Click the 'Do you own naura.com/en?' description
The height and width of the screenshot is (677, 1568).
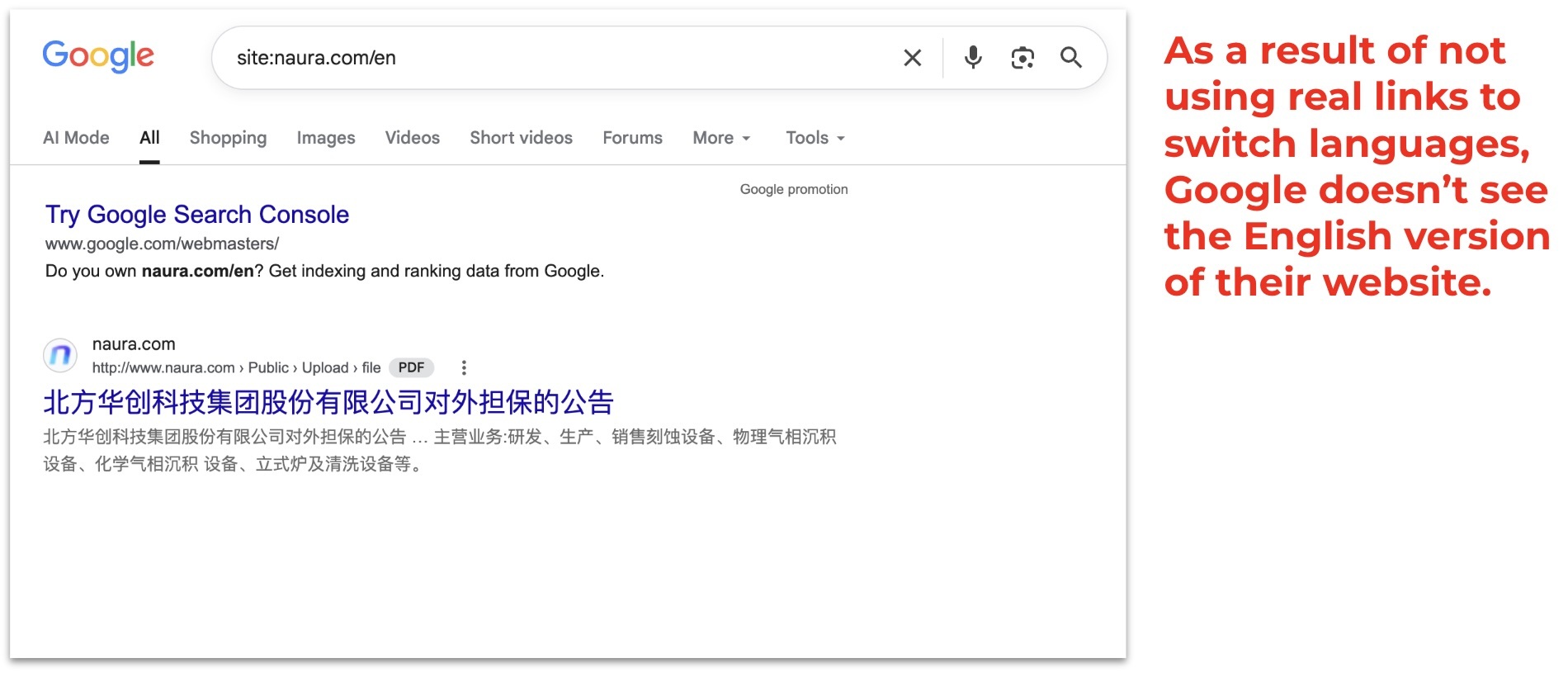tap(324, 272)
